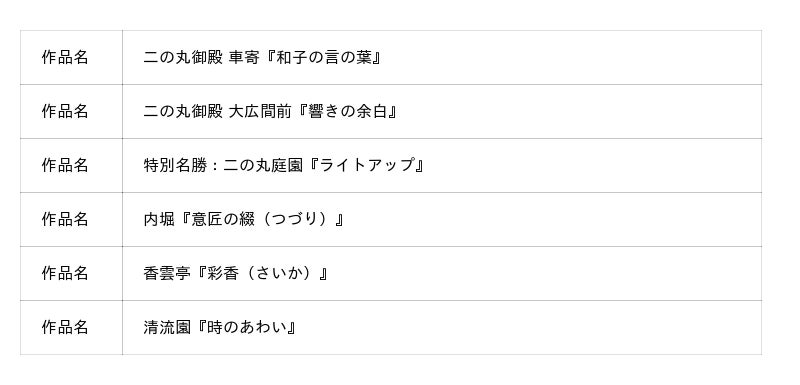
Task: Click the 作品名 label in first row
Action: [x=65, y=57]
